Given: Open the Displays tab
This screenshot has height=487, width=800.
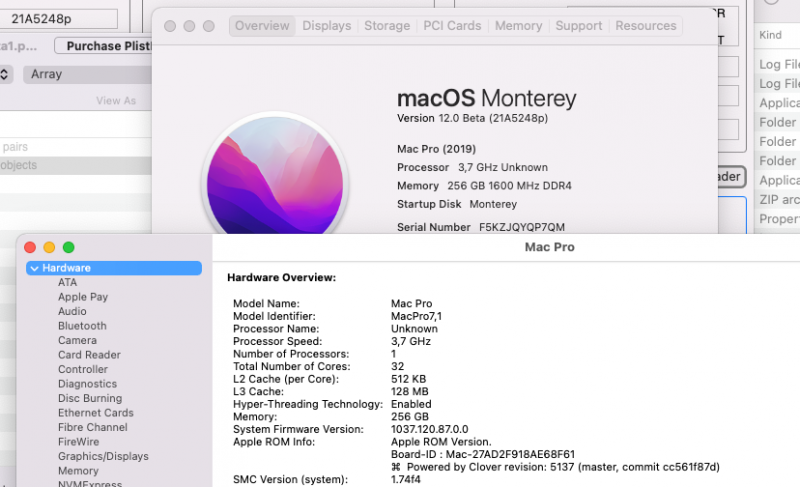Looking at the screenshot, I should pyautogui.click(x=327, y=25).
